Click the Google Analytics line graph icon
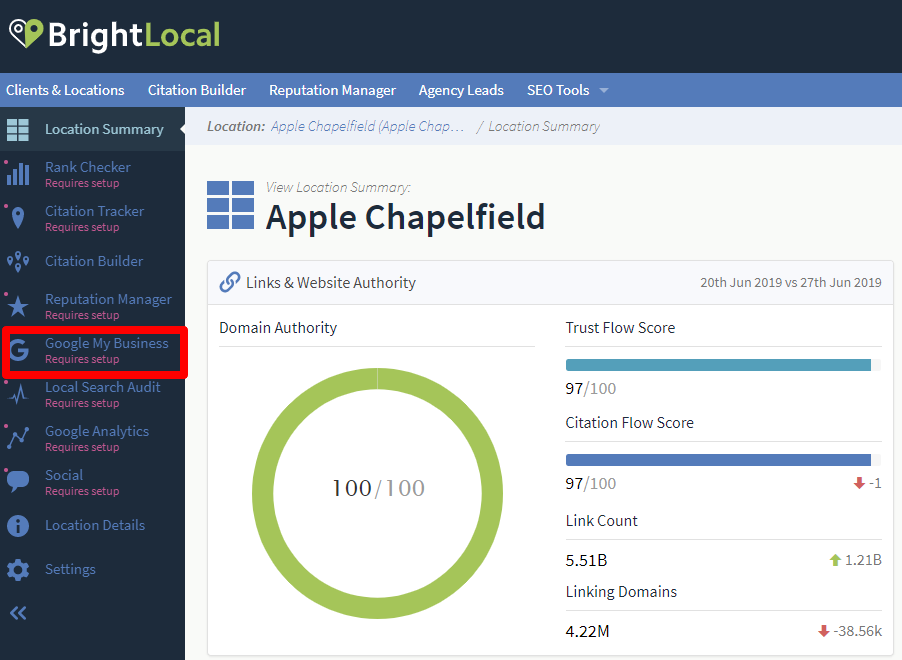Viewport: 902px width, 660px height. tap(18, 438)
